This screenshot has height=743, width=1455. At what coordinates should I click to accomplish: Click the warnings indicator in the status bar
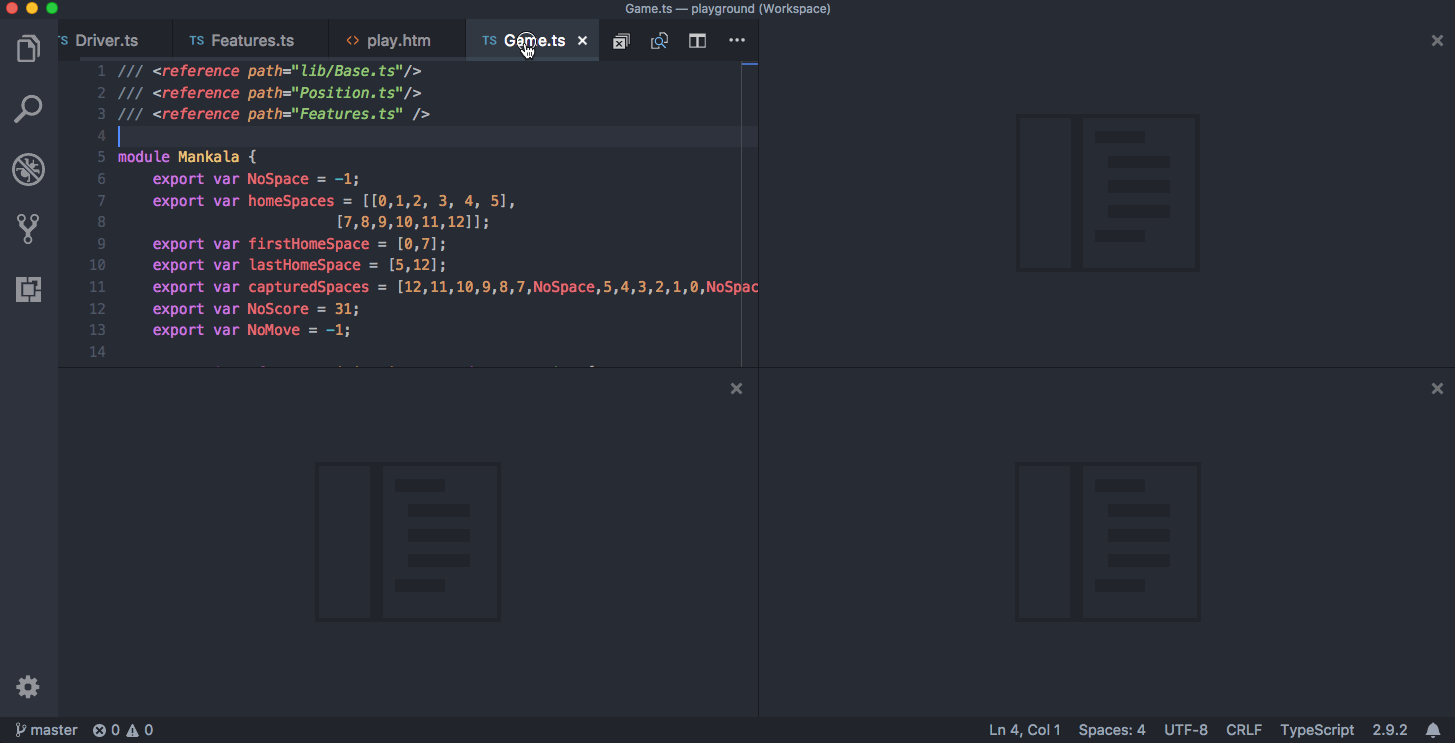tap(141, 729)
